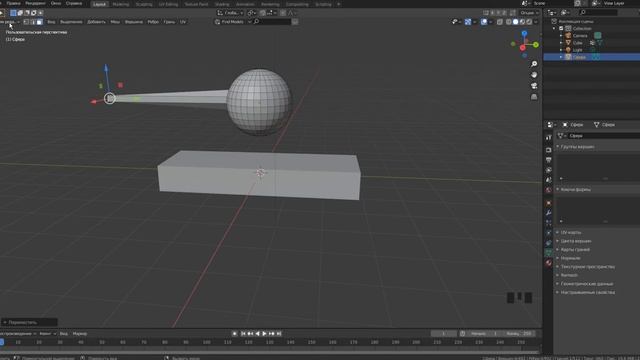The height and width of the screenshot is (360, 640).
Task: Open the World properties tab icon
Action: pyautogui.click(x=549, y=190)
